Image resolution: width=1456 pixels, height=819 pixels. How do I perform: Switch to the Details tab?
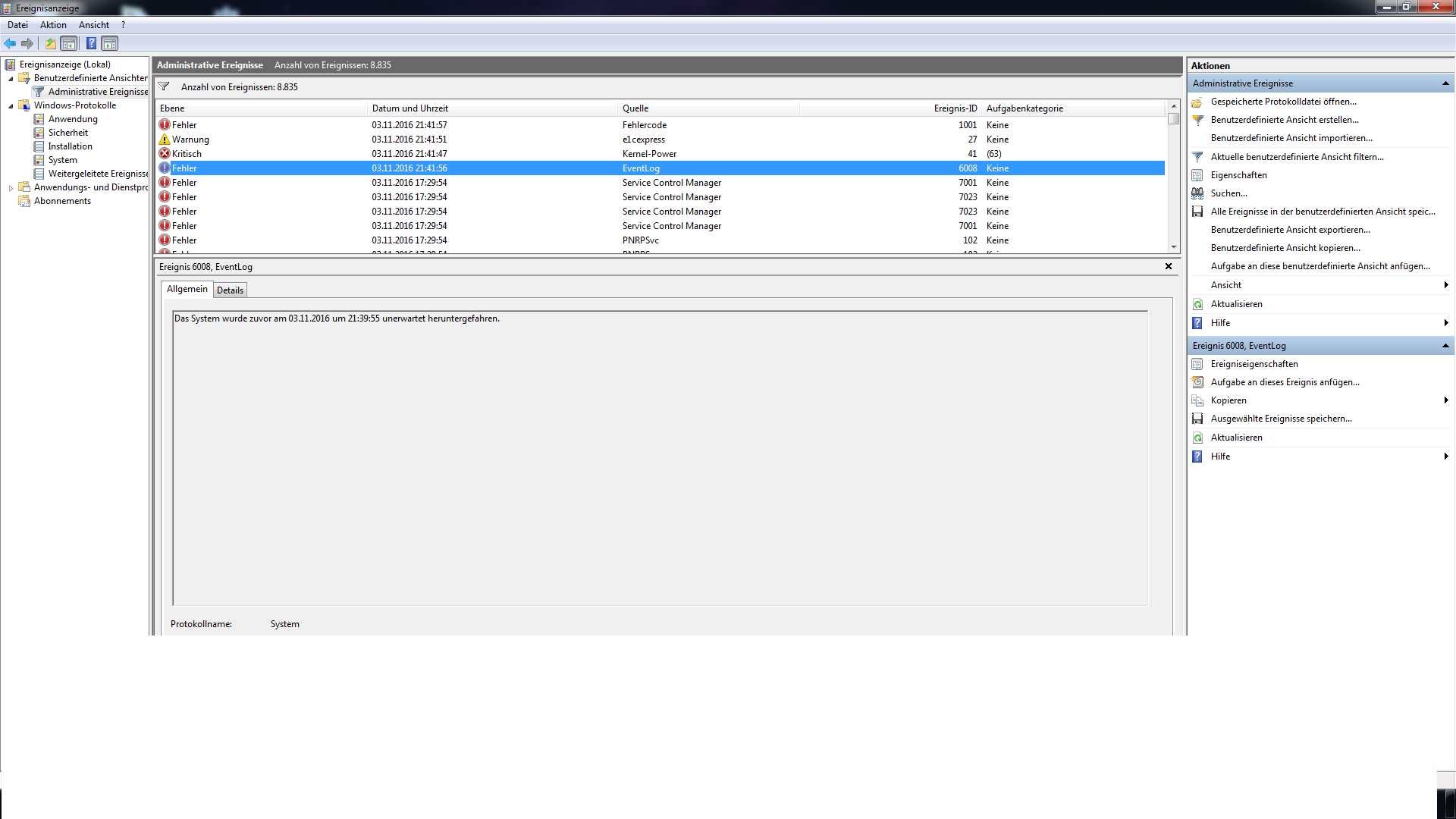[x=230, y=290]
